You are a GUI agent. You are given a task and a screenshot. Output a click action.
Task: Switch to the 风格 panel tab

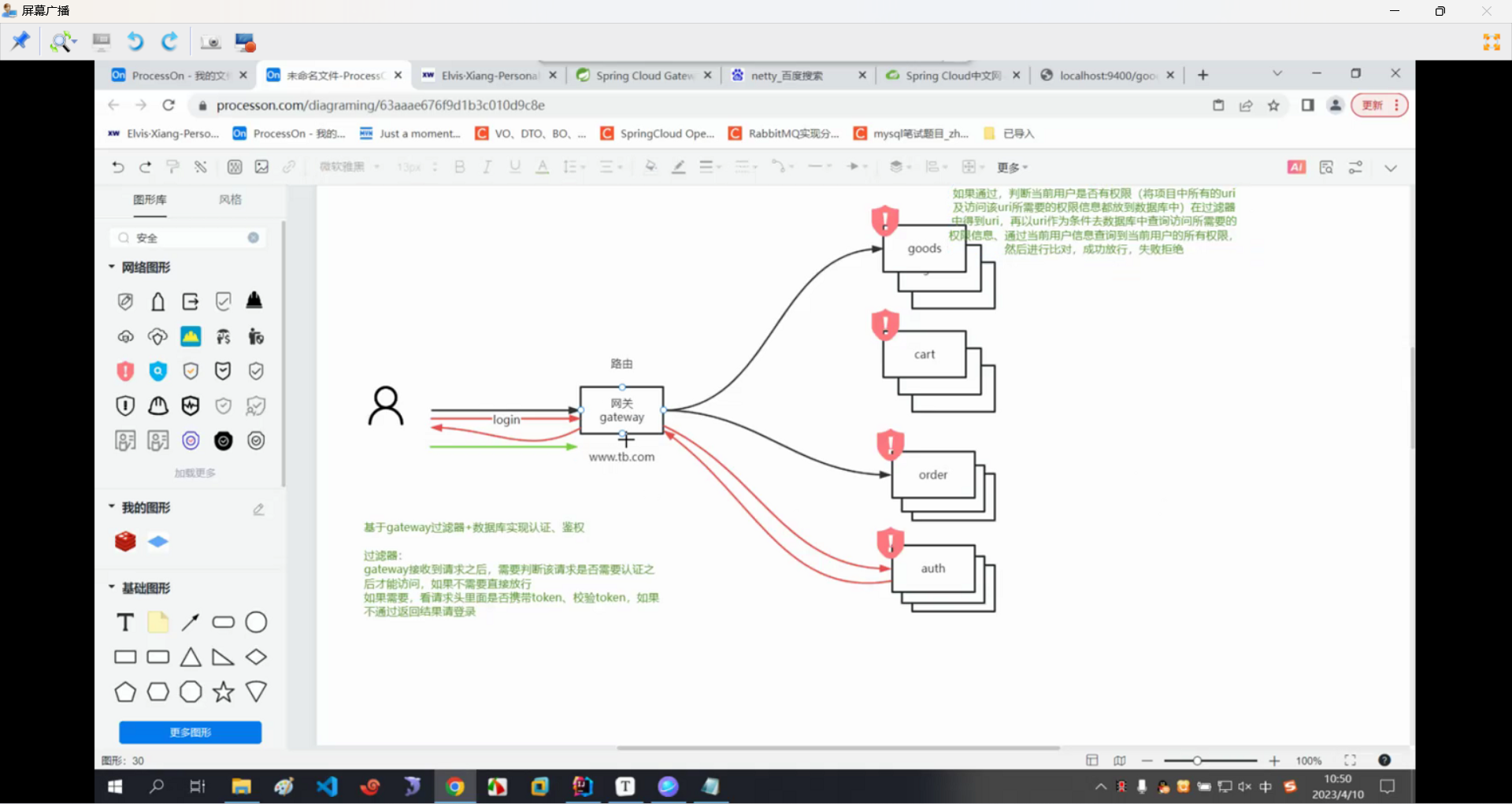(x=230, y=200)
